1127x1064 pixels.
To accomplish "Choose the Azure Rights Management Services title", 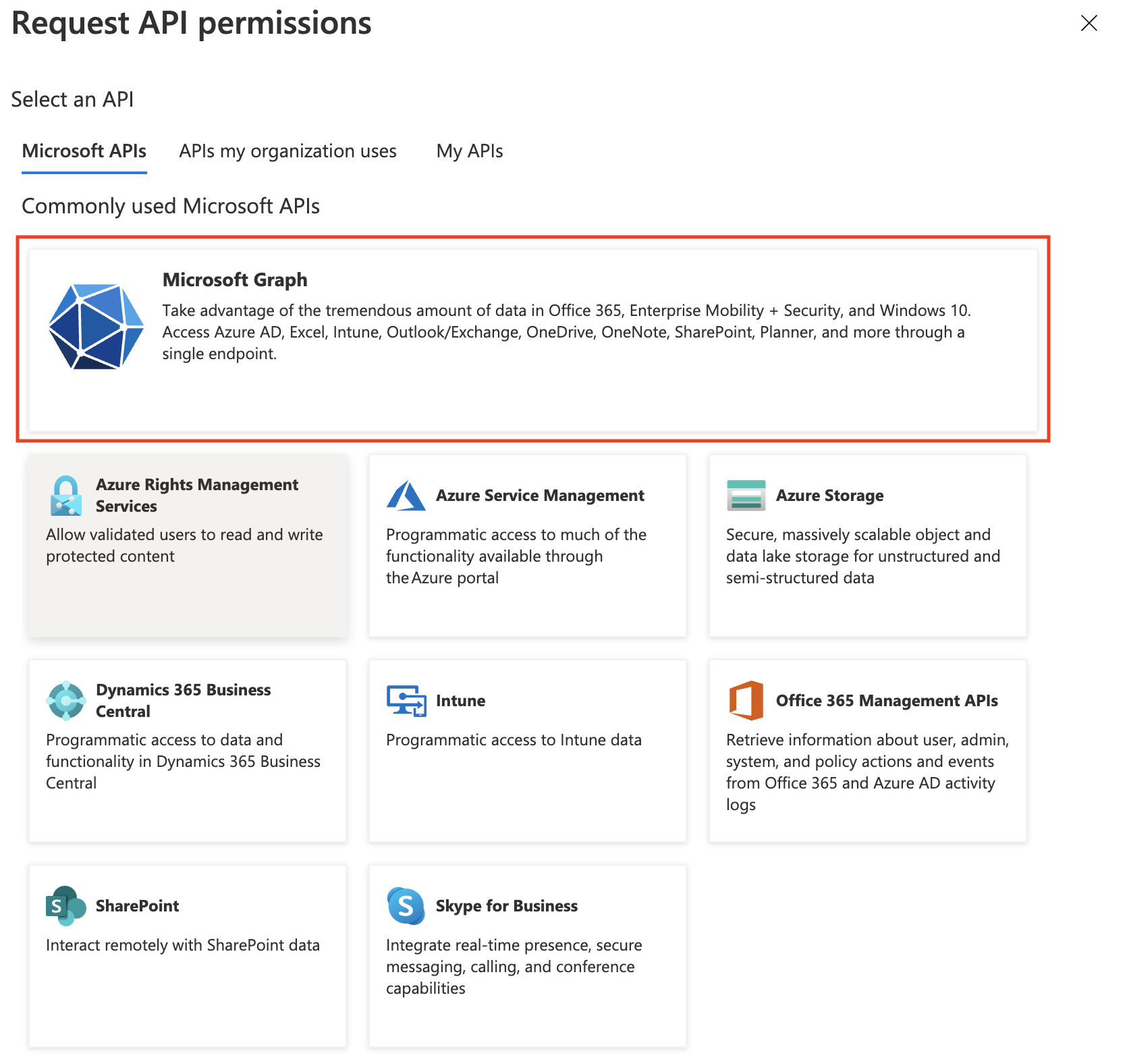I will [197, 496].
